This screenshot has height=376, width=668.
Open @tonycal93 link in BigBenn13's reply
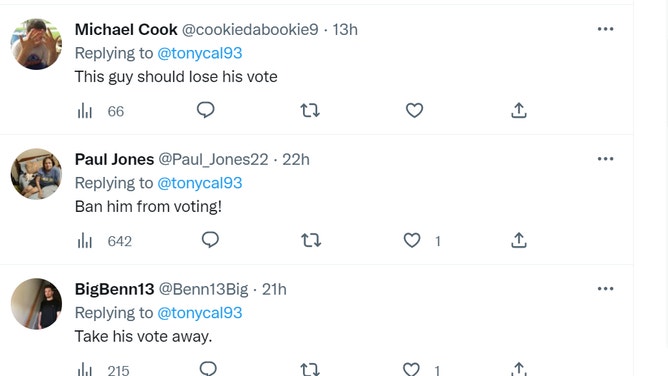click(x=200, y=313)
